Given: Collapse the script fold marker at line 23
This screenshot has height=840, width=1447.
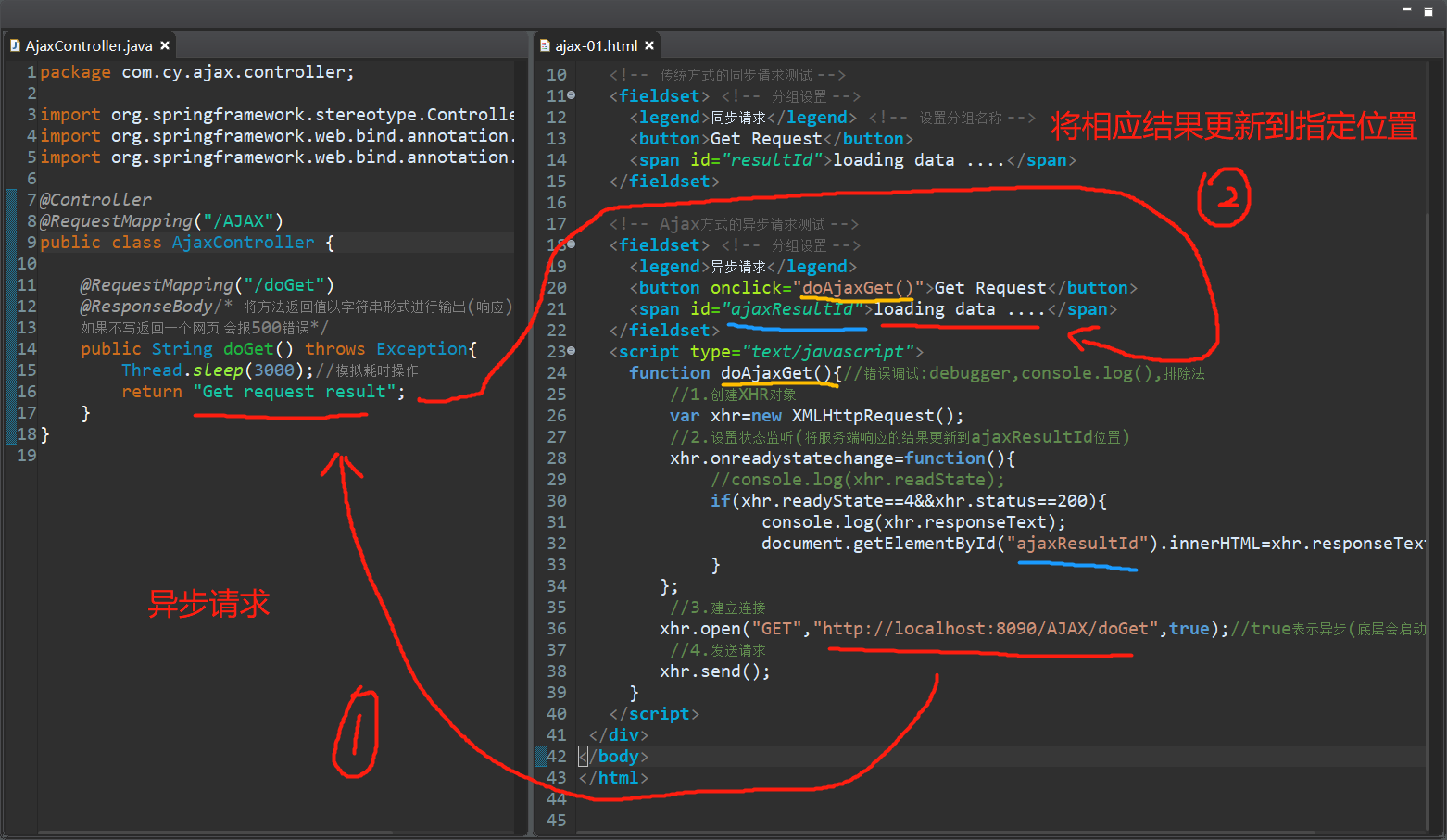Looking at the screenshot, I should 572,351.
